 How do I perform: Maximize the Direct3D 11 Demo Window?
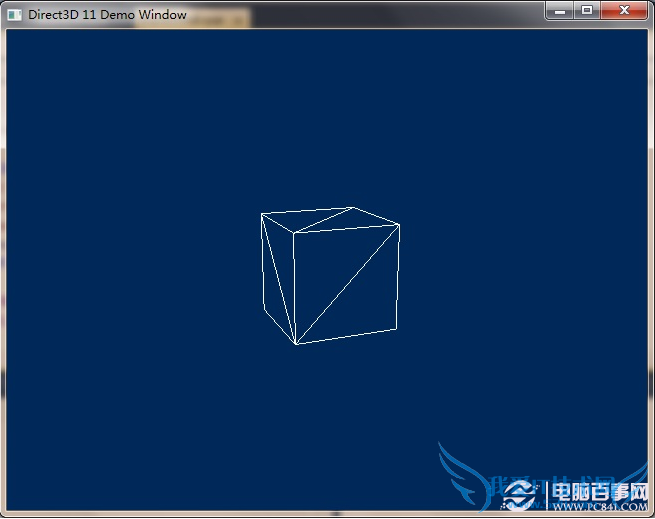click(x=587, y=11)
